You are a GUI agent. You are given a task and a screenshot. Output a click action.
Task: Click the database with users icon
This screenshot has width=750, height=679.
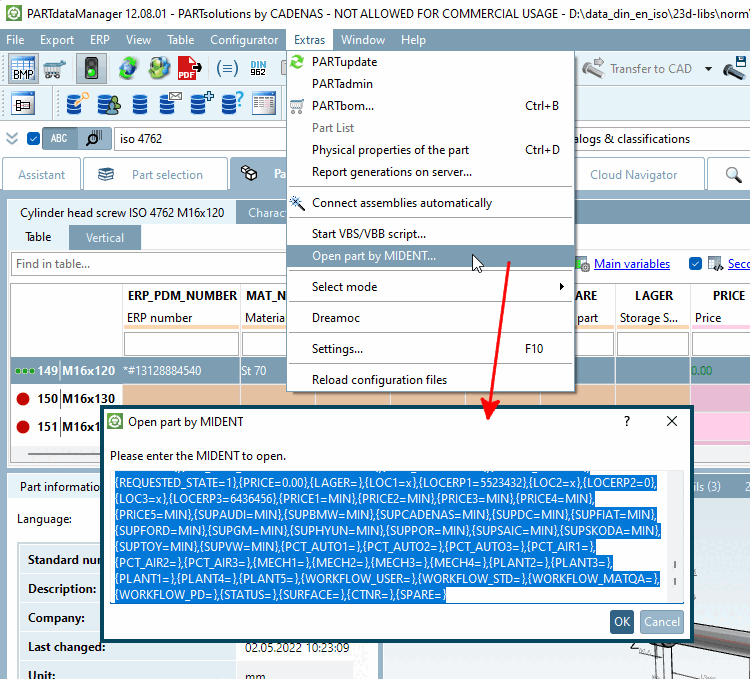tap(108, 103)
